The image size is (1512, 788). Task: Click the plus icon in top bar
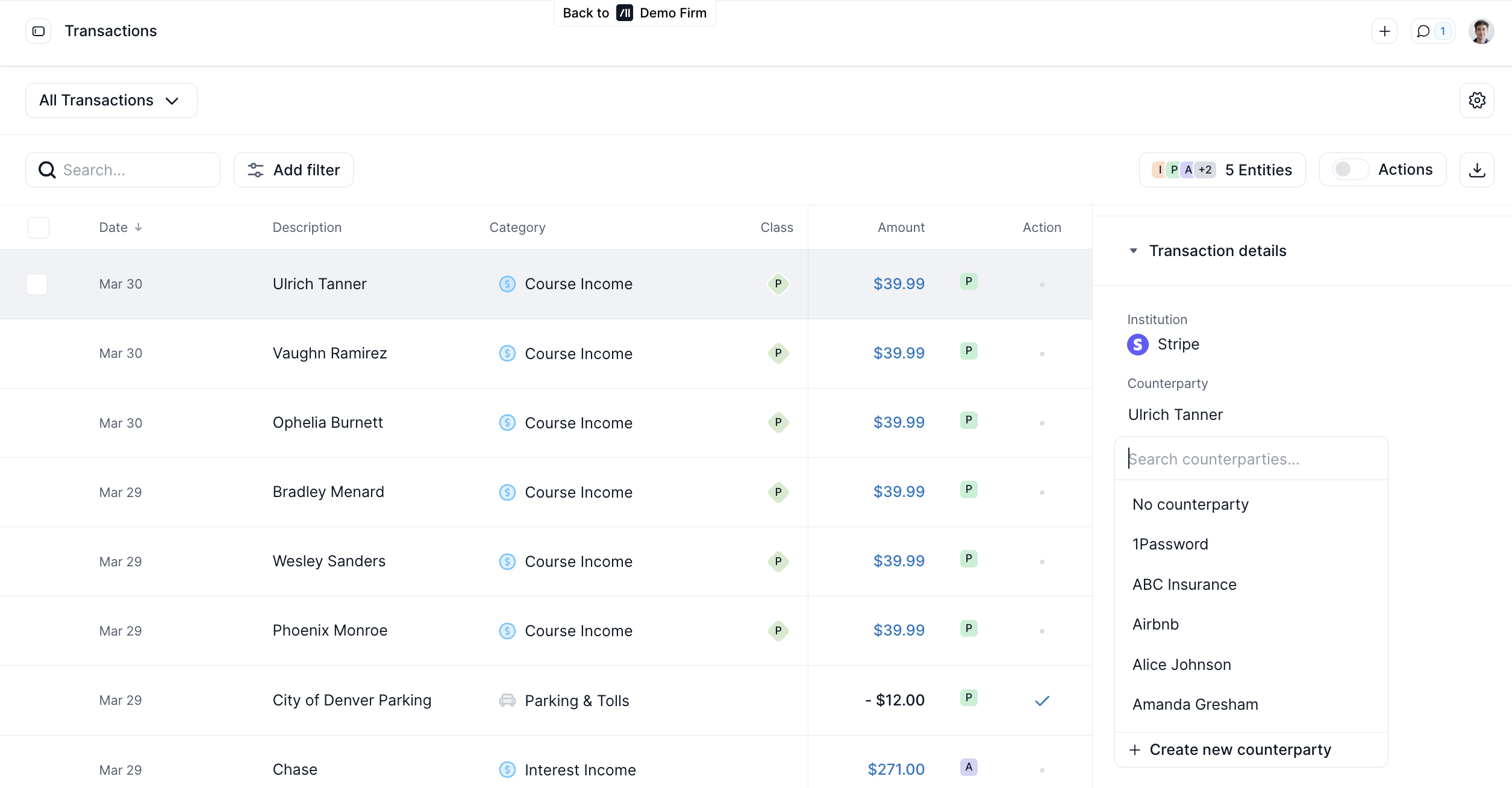pos(1384,31)
